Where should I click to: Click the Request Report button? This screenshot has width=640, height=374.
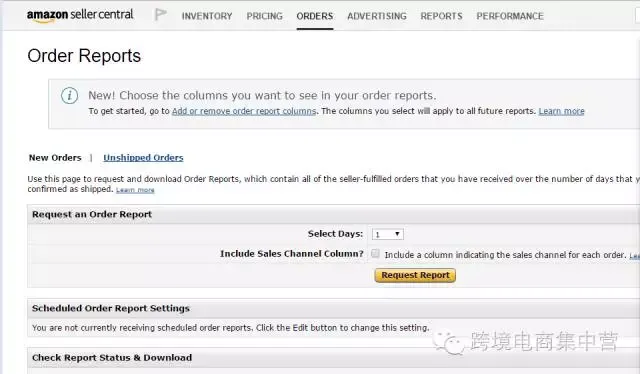415,275
